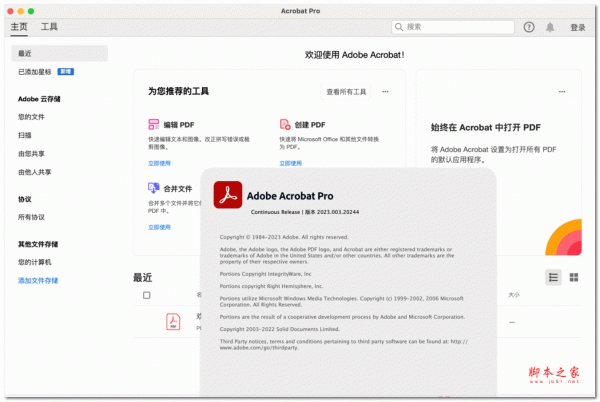Open the help question mark icon
The image size is (600, 402).
[529, 27]
